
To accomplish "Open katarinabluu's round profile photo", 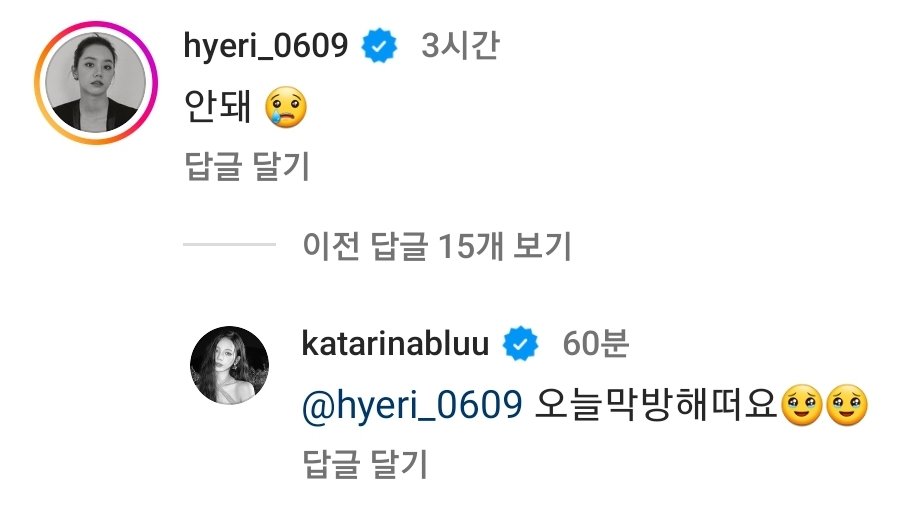I will [x=230, y=365].
